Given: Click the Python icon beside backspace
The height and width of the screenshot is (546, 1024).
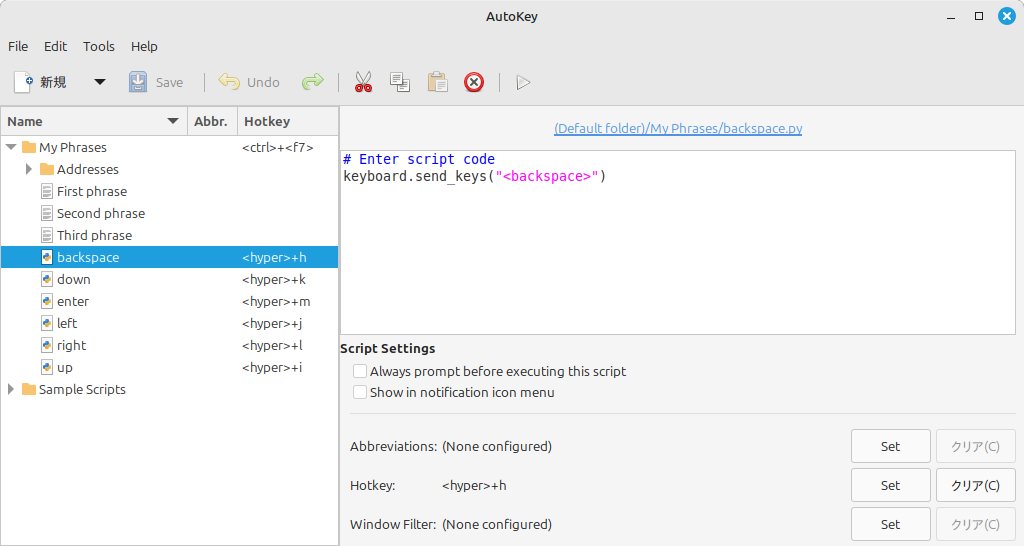Looking at the screenshot, I should pos(46,257).
